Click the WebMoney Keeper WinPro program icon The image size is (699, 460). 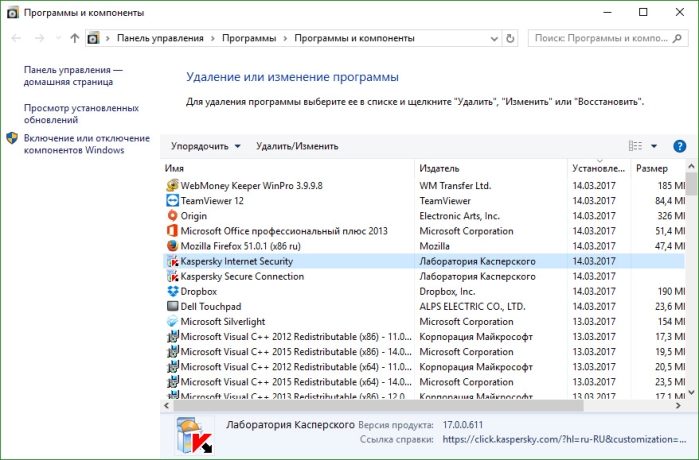click(x=172, y=185)
